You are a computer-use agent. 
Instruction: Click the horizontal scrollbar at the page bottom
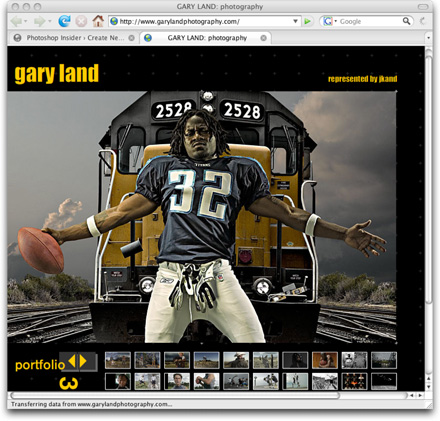[x=175, y=395]
